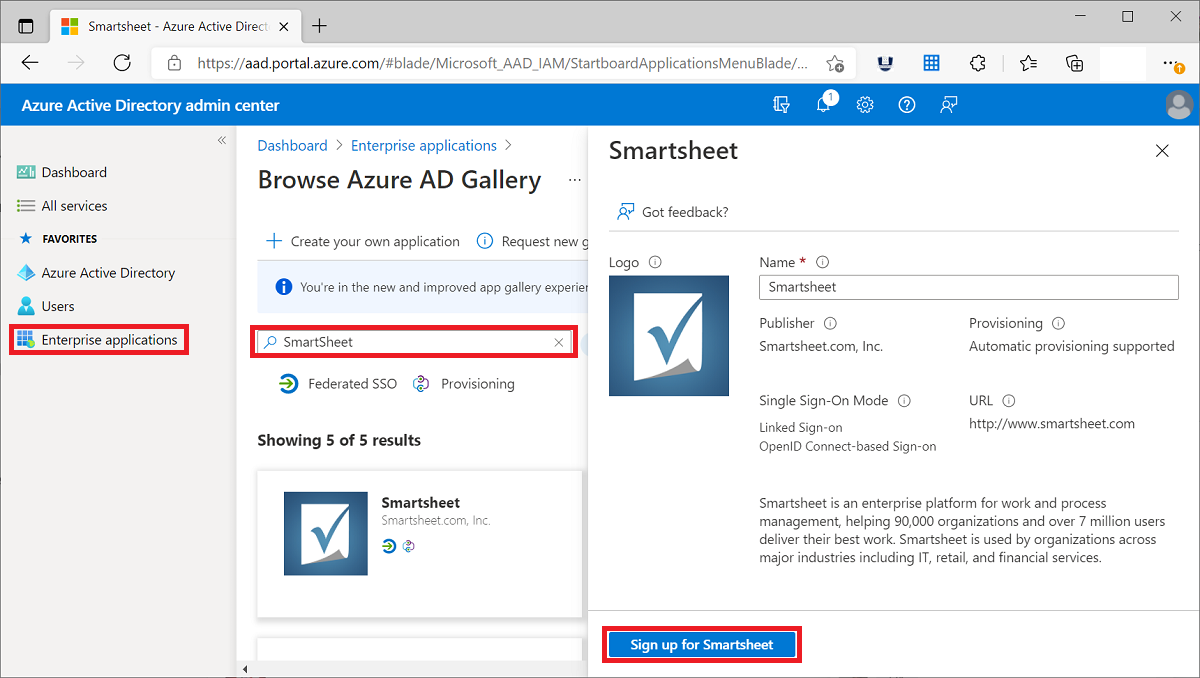Refresh the current page

click(122, 63)
